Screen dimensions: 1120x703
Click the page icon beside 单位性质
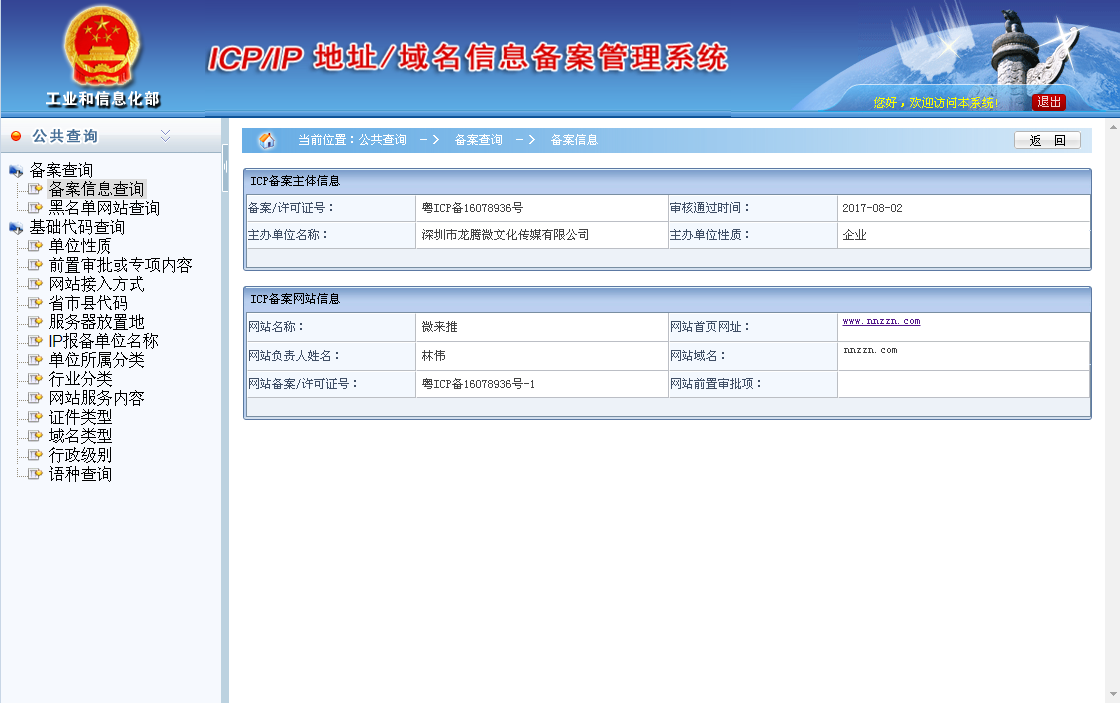pyautogui.click(x=35, y=246)
